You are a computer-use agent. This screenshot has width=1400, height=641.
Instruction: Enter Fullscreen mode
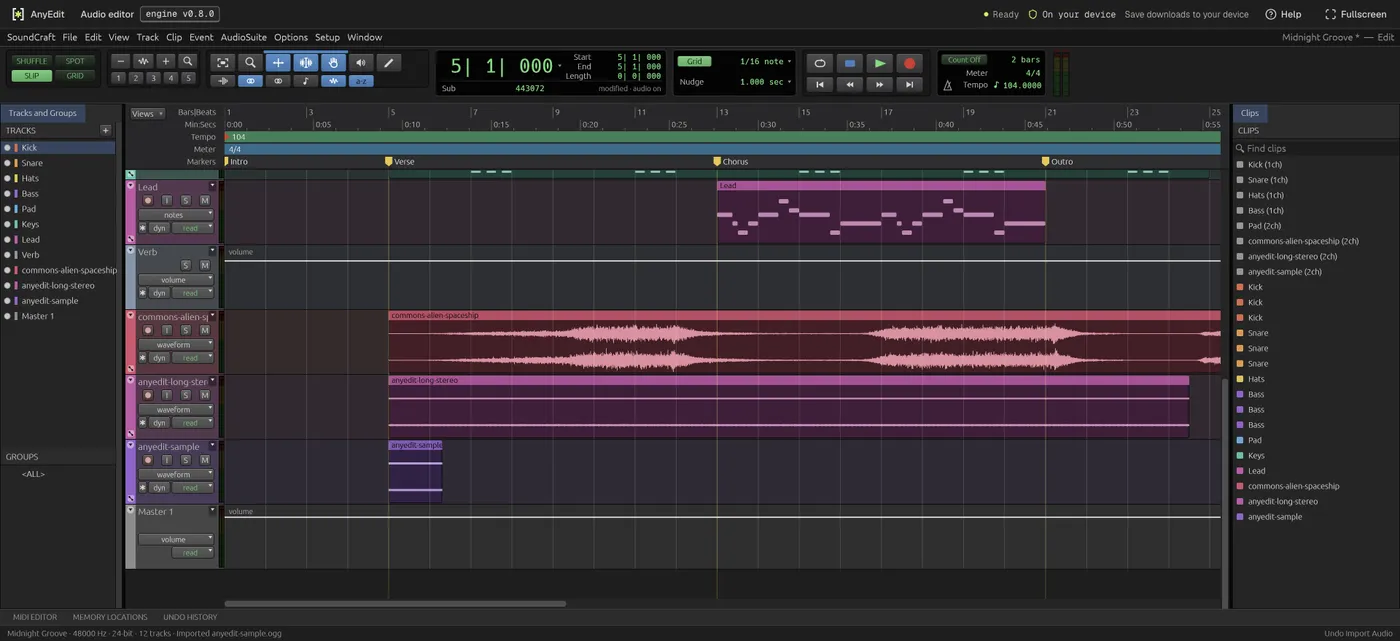coord(1355,14)
